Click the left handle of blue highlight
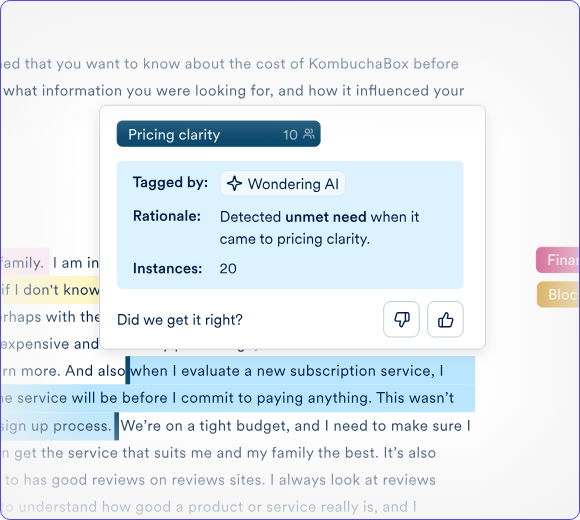Screen dimensions: 580x520 [x=128, y=370]
